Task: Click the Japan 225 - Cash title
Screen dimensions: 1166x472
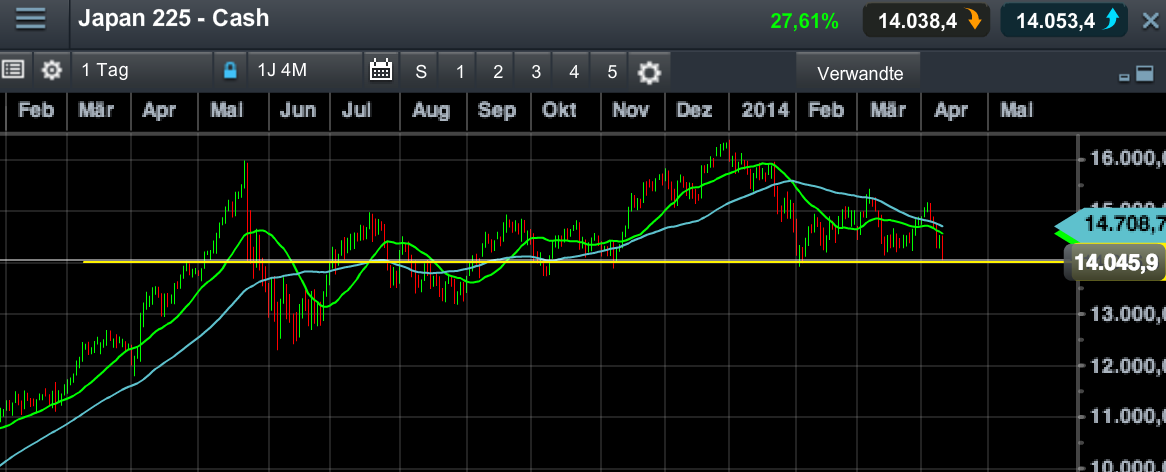Action: click(x=173, y=19)
